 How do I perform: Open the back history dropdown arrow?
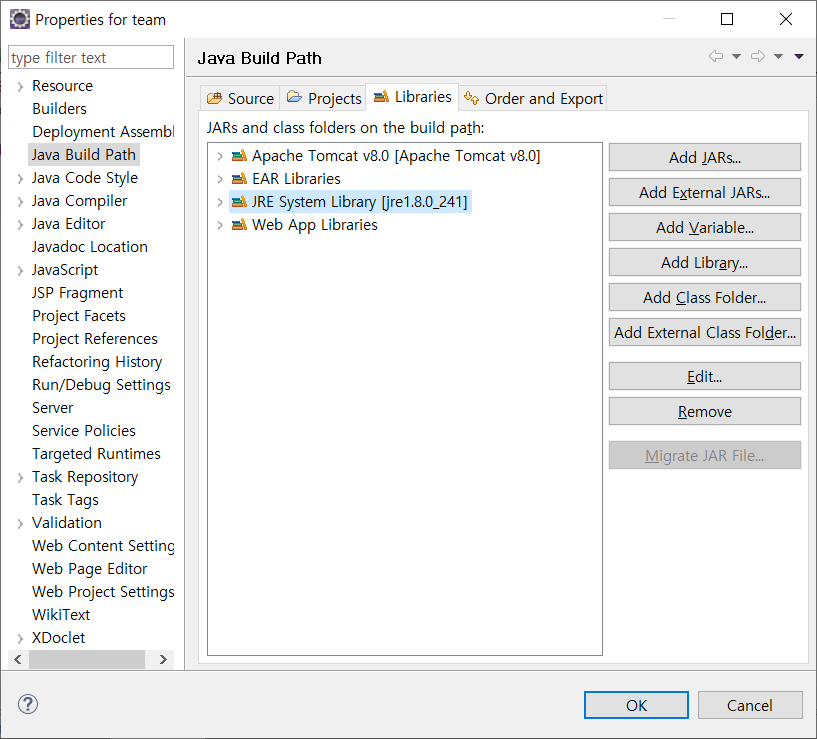[736, 56]
